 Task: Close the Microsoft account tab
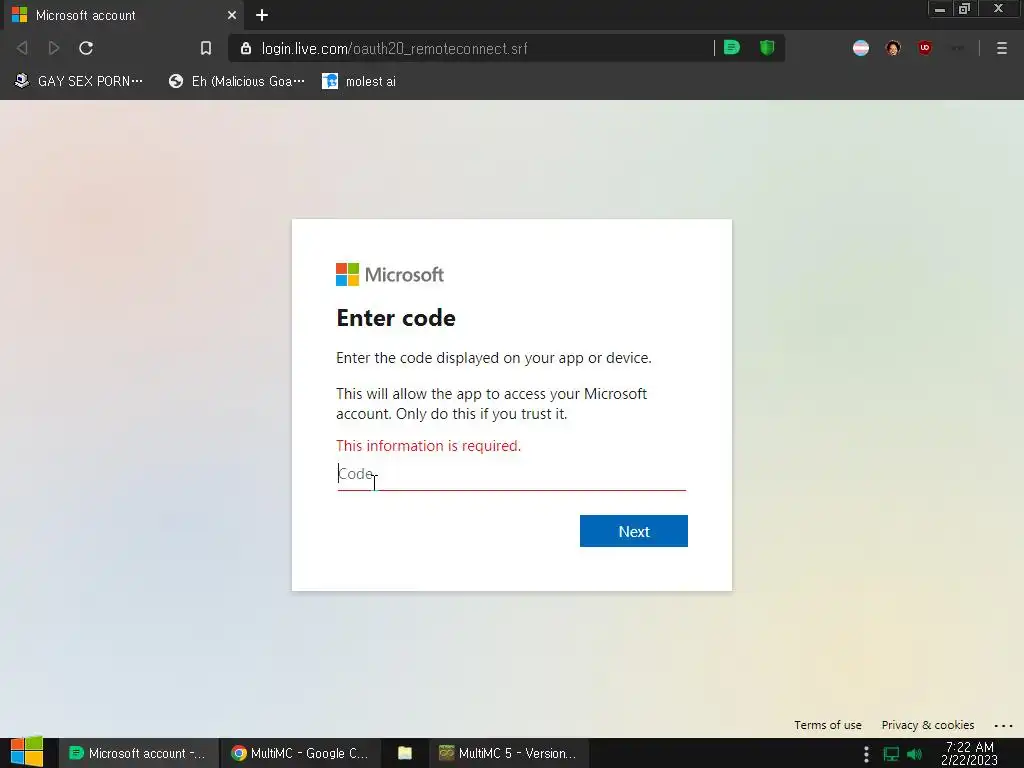pos(232,15)
